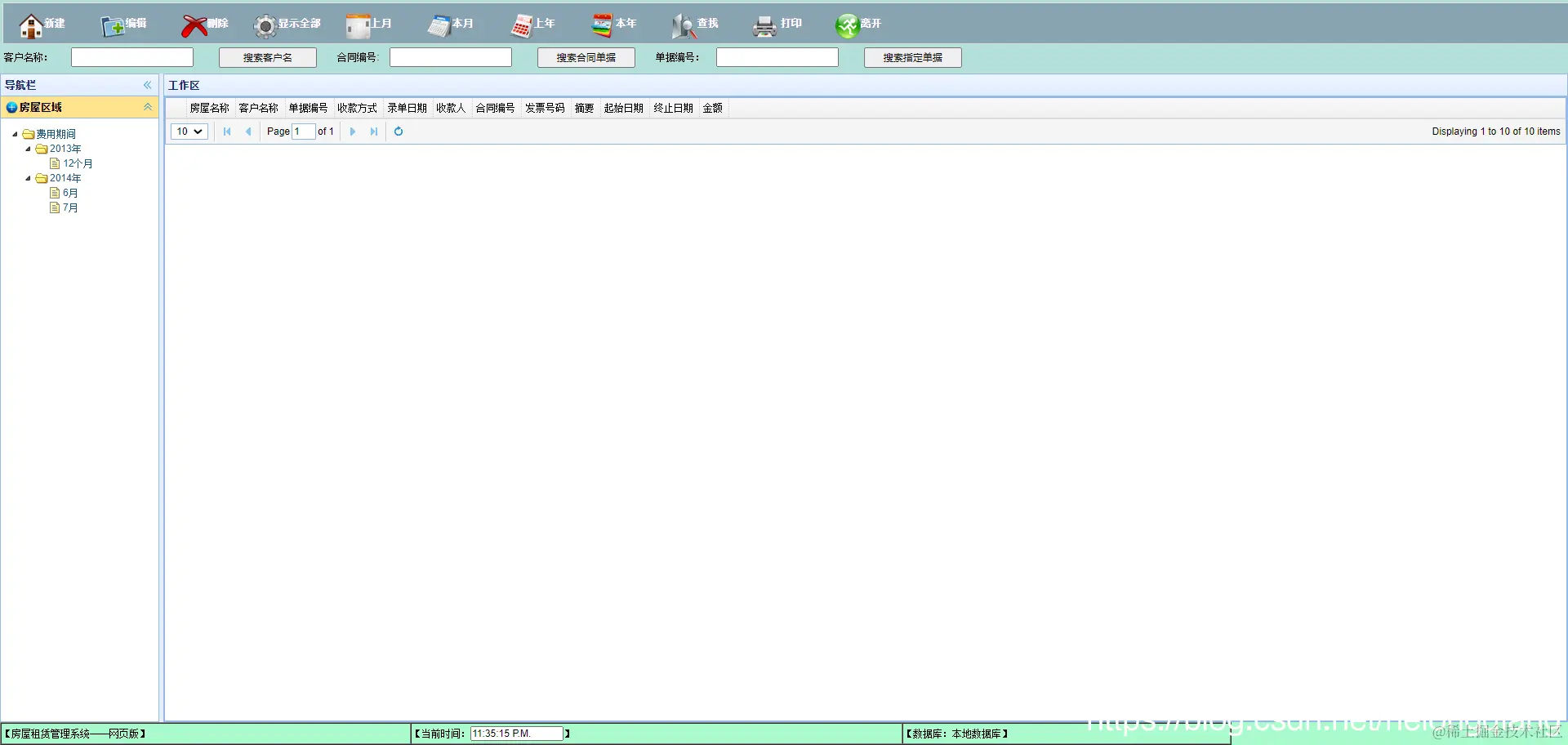Click the 工作区 panel title
This screenshot has height=745, width=1568.
[184, 85]
